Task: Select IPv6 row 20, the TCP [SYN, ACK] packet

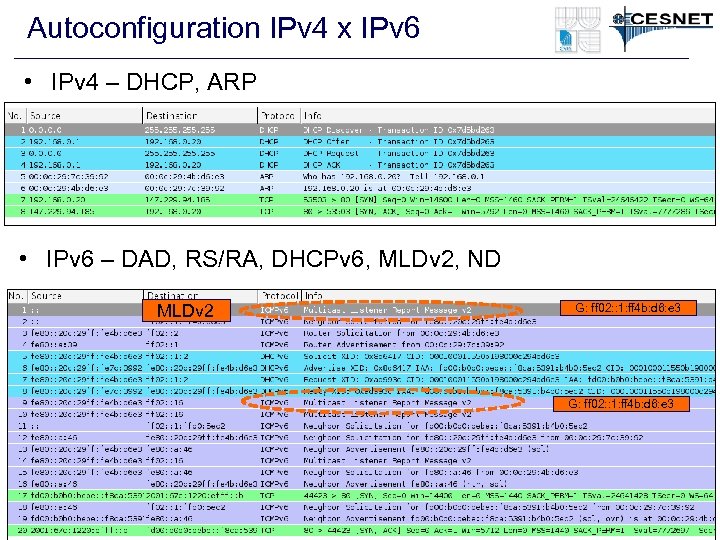Action: click(x=361, y=530)
